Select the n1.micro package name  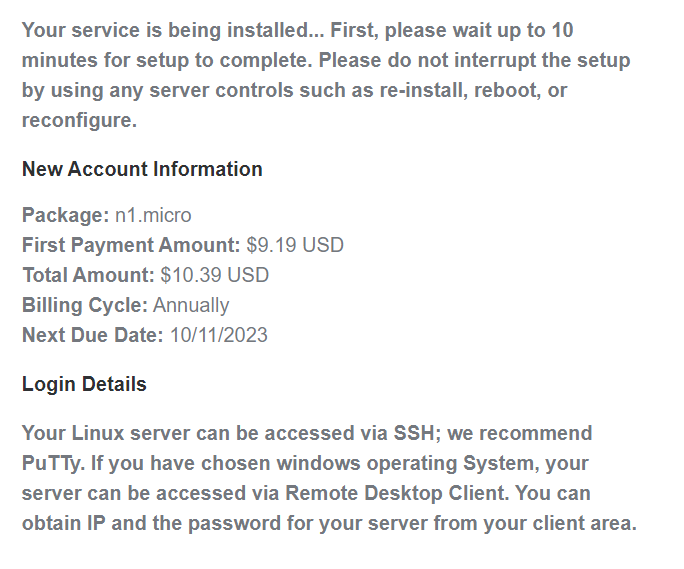point(153,215)
